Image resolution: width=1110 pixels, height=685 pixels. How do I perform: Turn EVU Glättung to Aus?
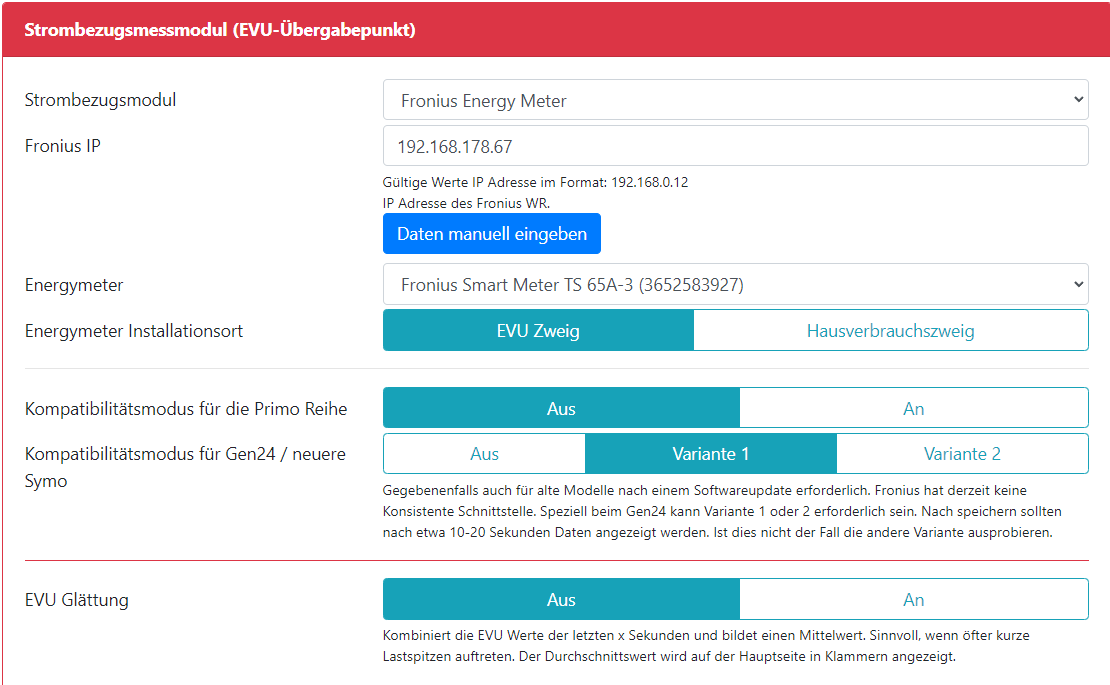click(x=561, y=599)
